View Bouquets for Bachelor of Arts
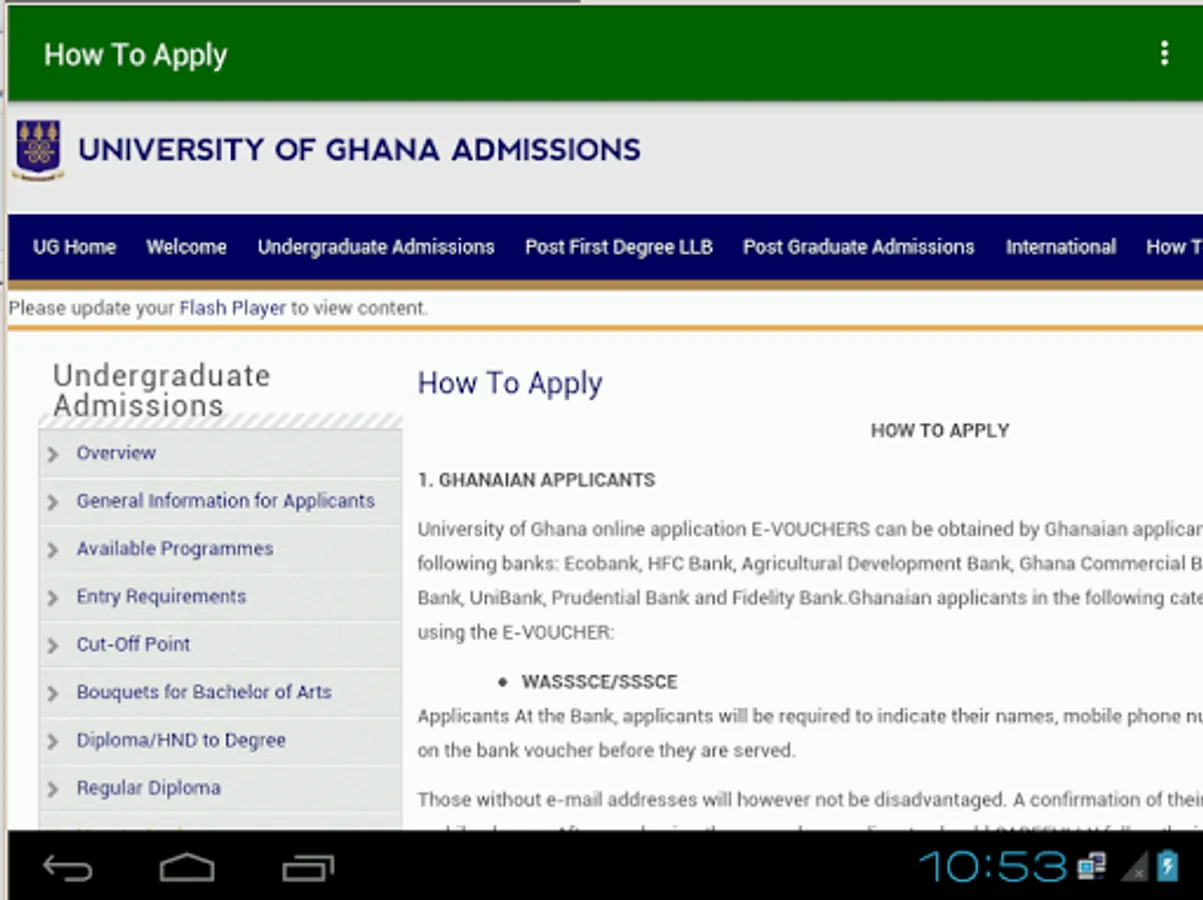This screenshot has height=900, width=1203. (204, 692)
